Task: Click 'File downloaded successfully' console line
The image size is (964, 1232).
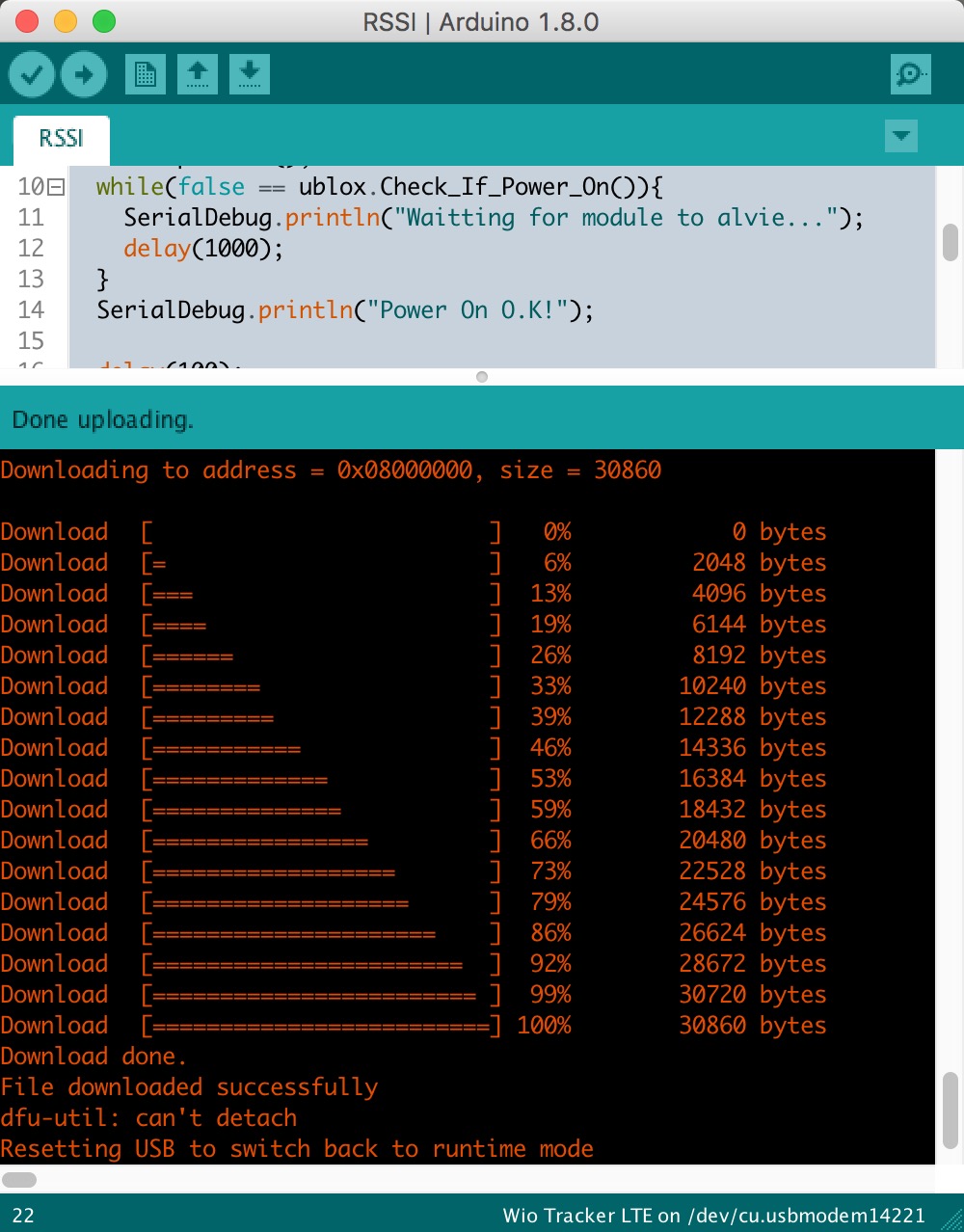Action: (189, 1087)
